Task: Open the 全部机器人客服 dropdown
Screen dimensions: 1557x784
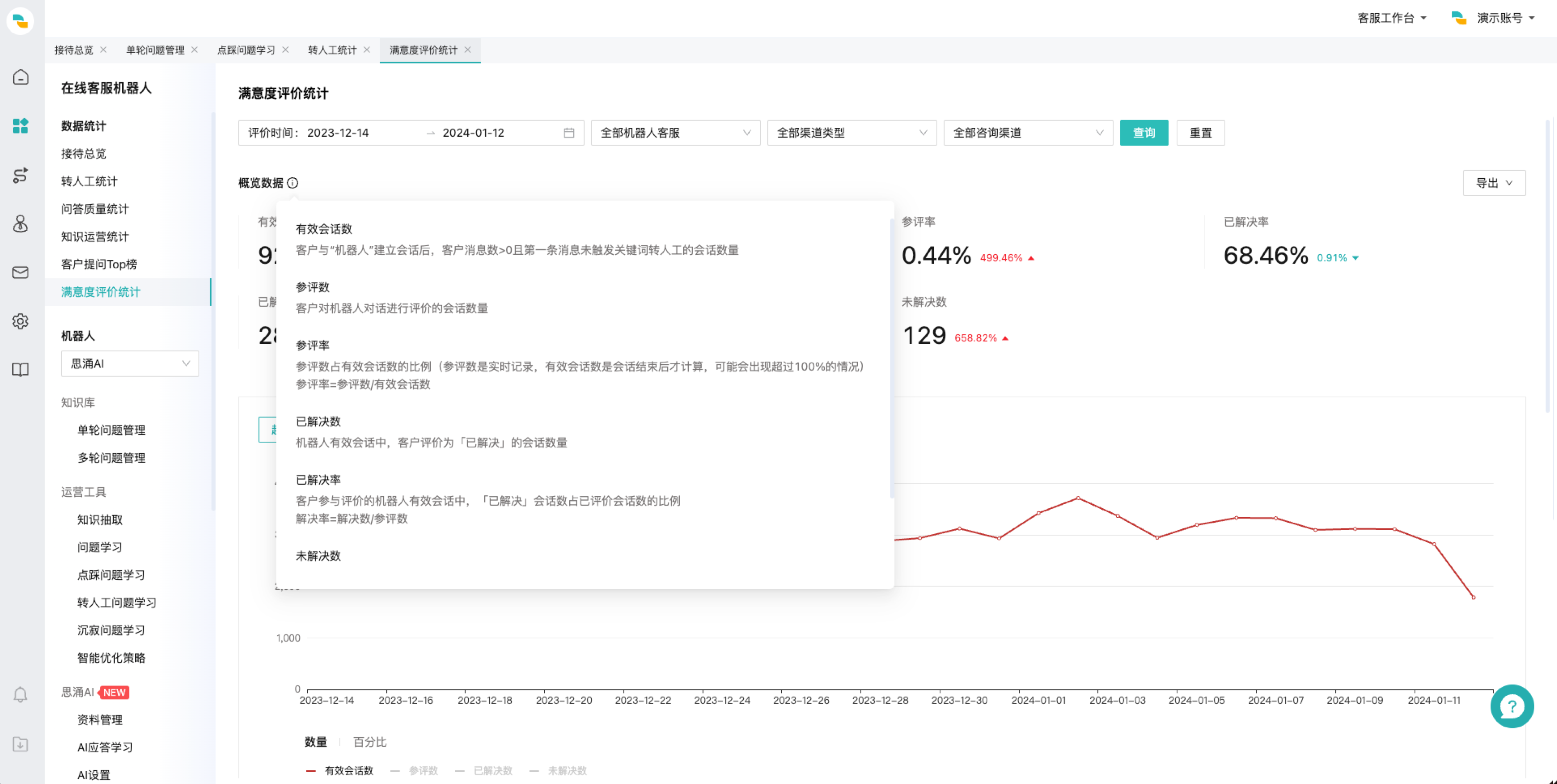Action: (675, 132)
